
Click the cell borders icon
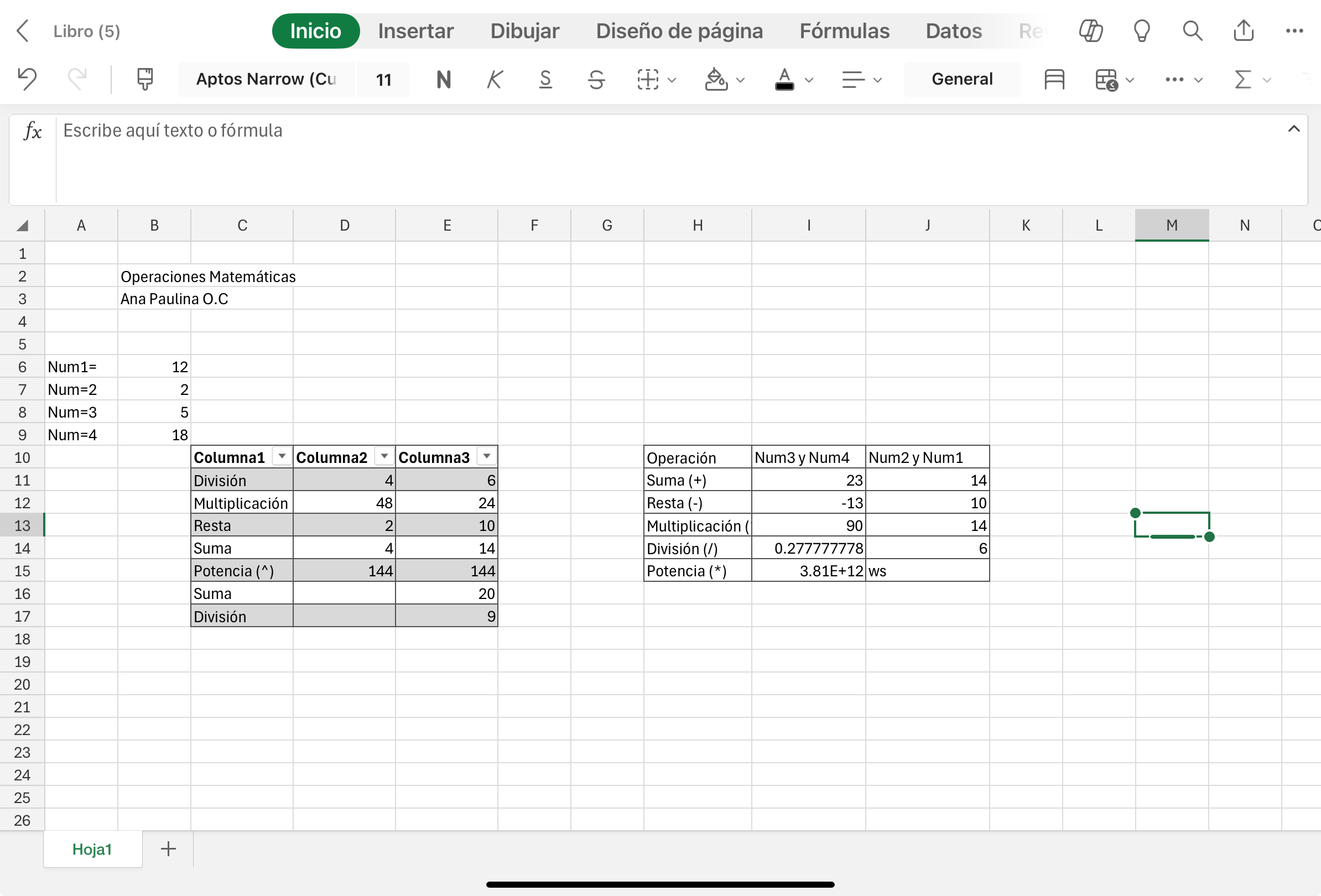(647, 79)
